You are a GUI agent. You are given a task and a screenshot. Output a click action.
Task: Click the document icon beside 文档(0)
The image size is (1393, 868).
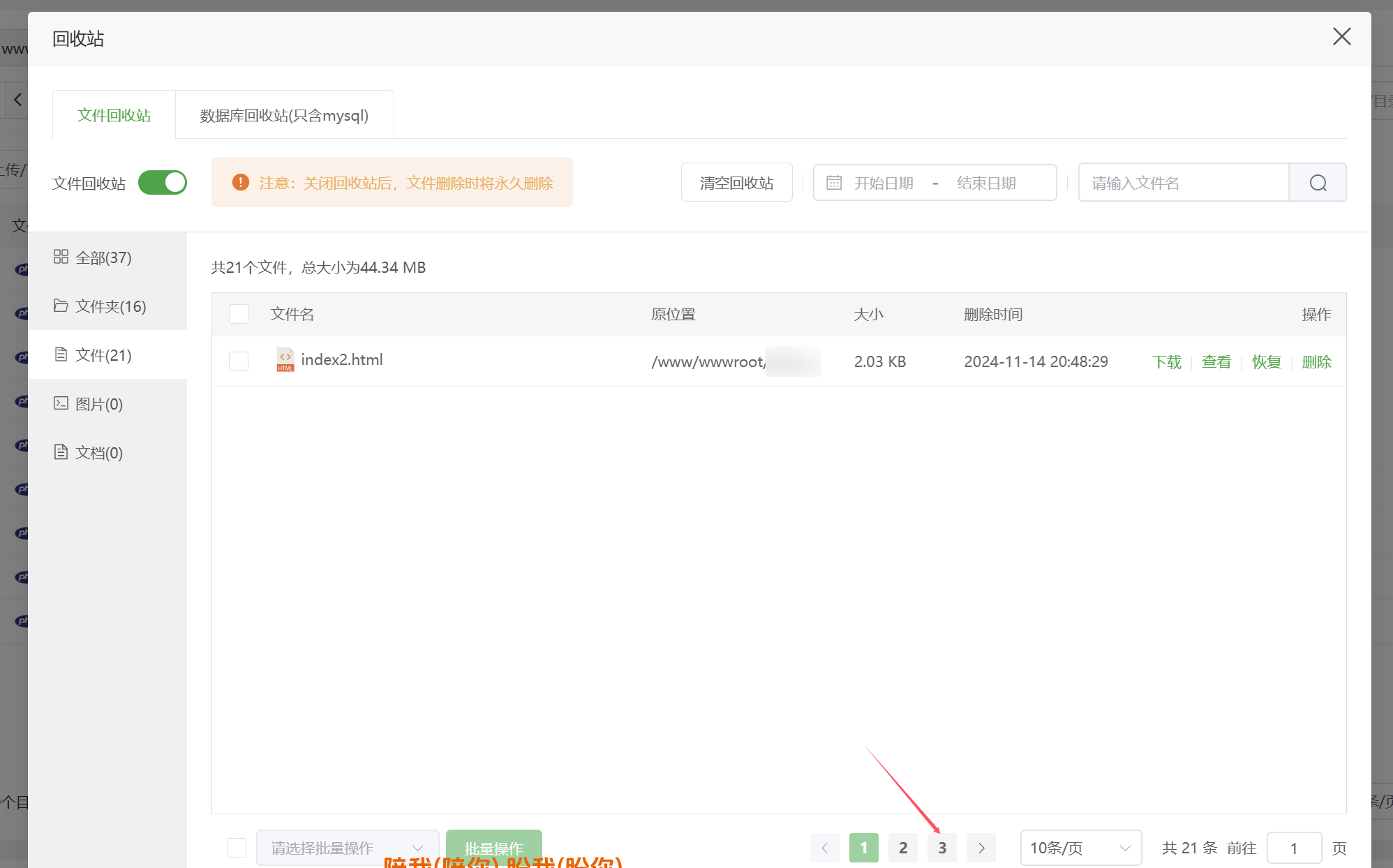coord(61,452)
